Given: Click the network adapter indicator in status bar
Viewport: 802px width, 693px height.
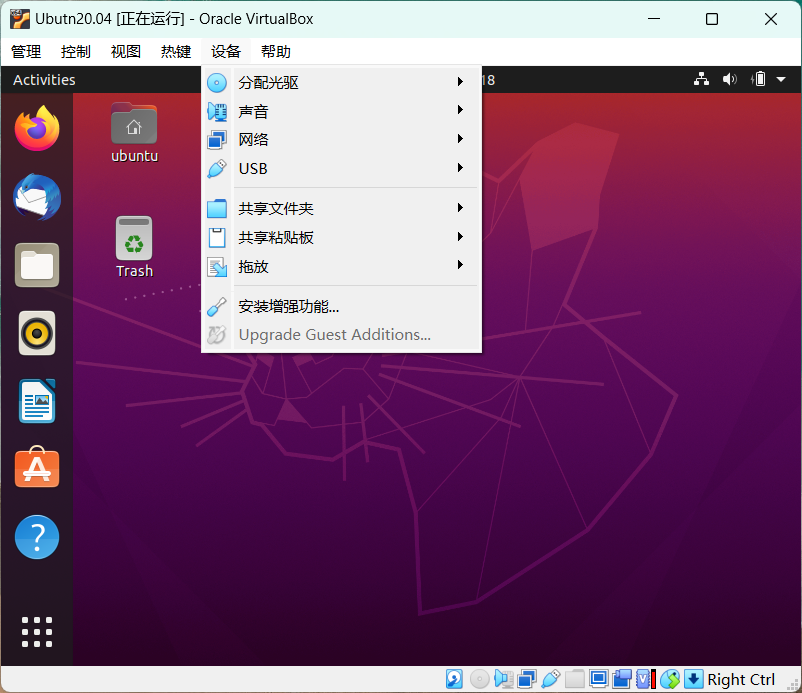Looking at the screenshot, I should tap(527, 679).
